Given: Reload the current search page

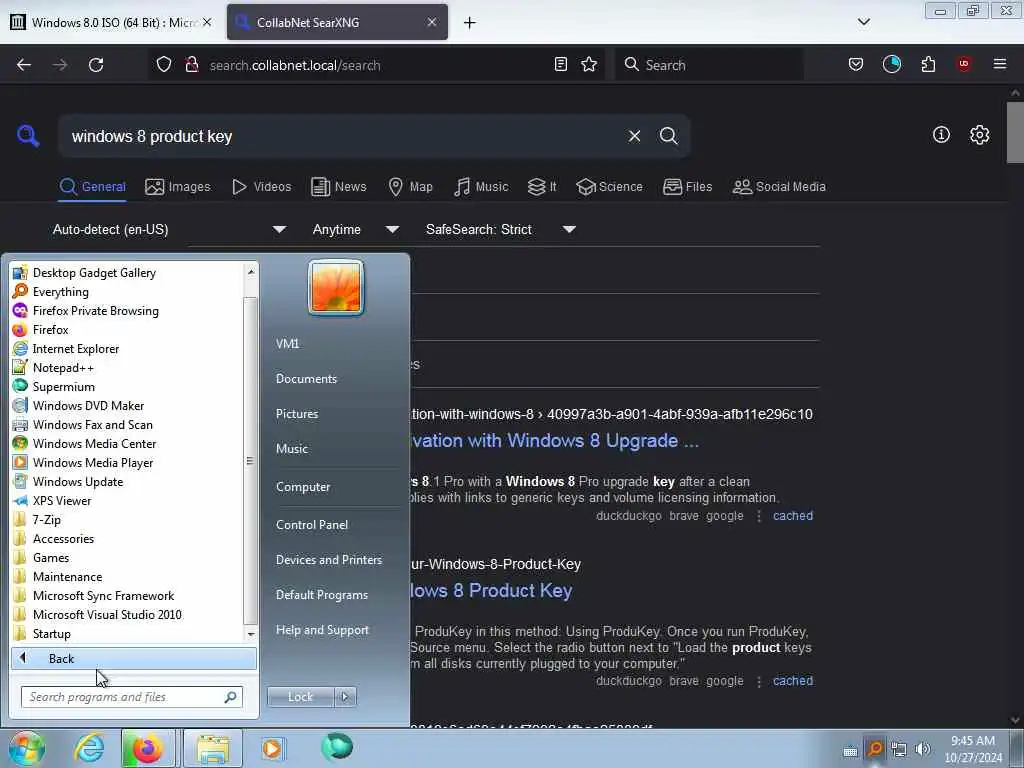Looking at the screenshot, I should [96, 65].
